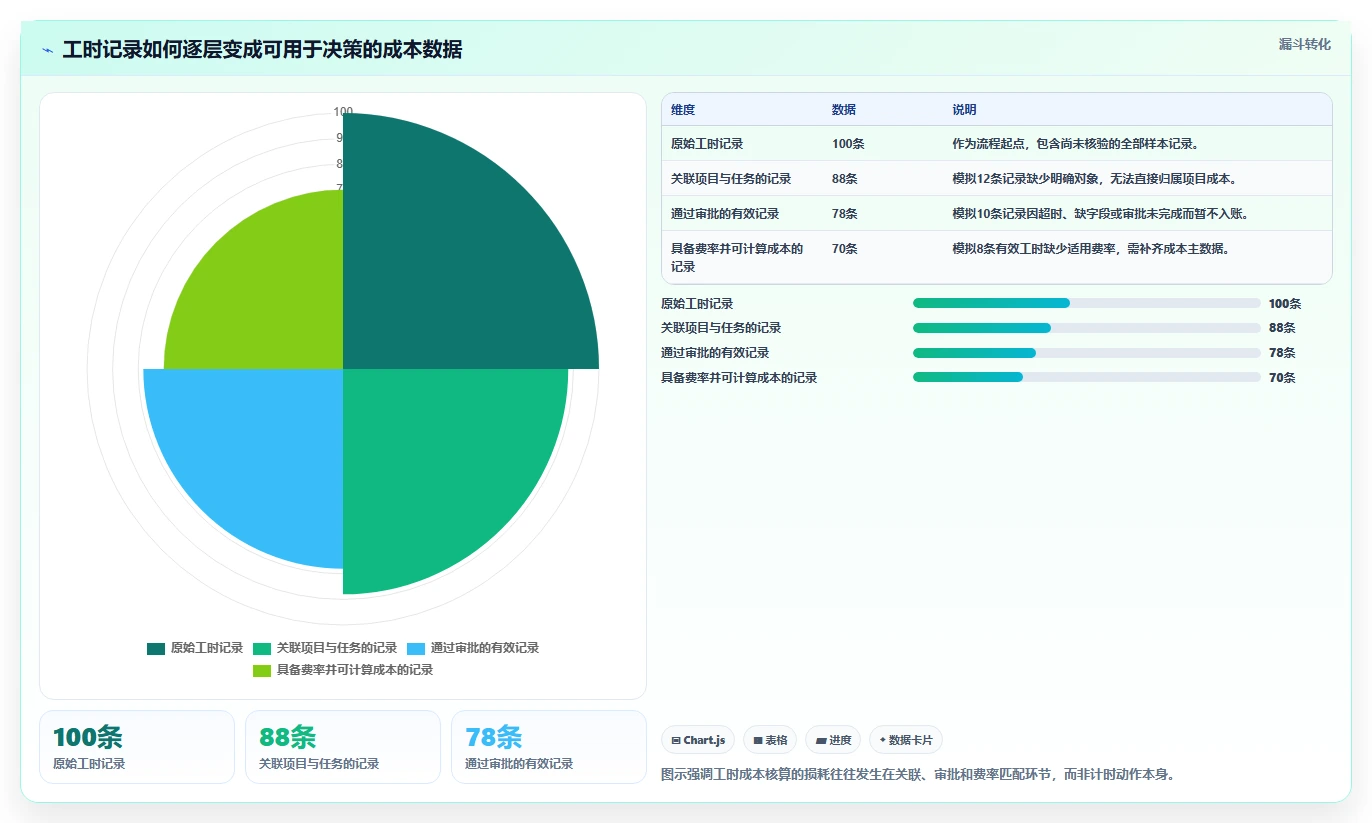Click the 70条 value in the table
The image size is (1372, 823).
[844, 249]
